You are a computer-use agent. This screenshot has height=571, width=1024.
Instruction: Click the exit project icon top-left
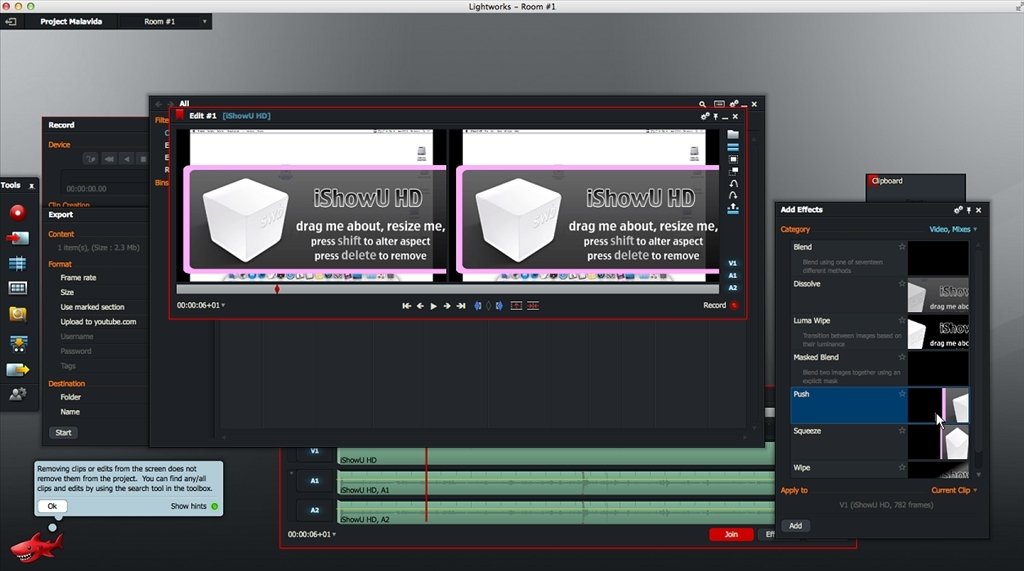coord(11,22)
